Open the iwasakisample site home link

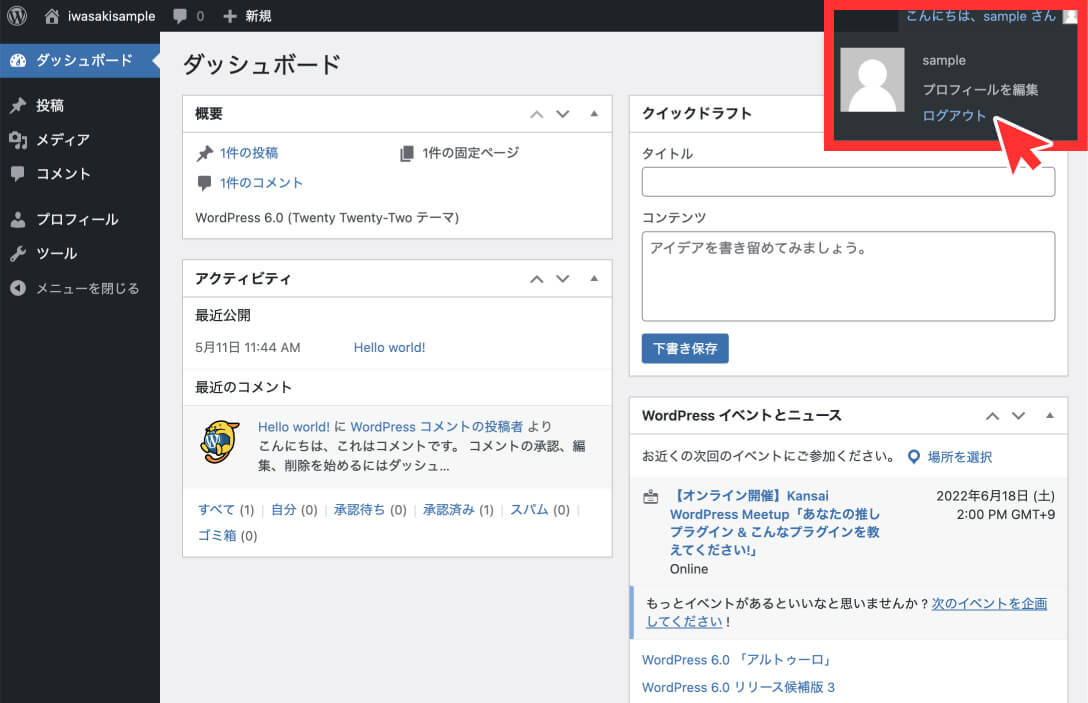click(99, 16)
